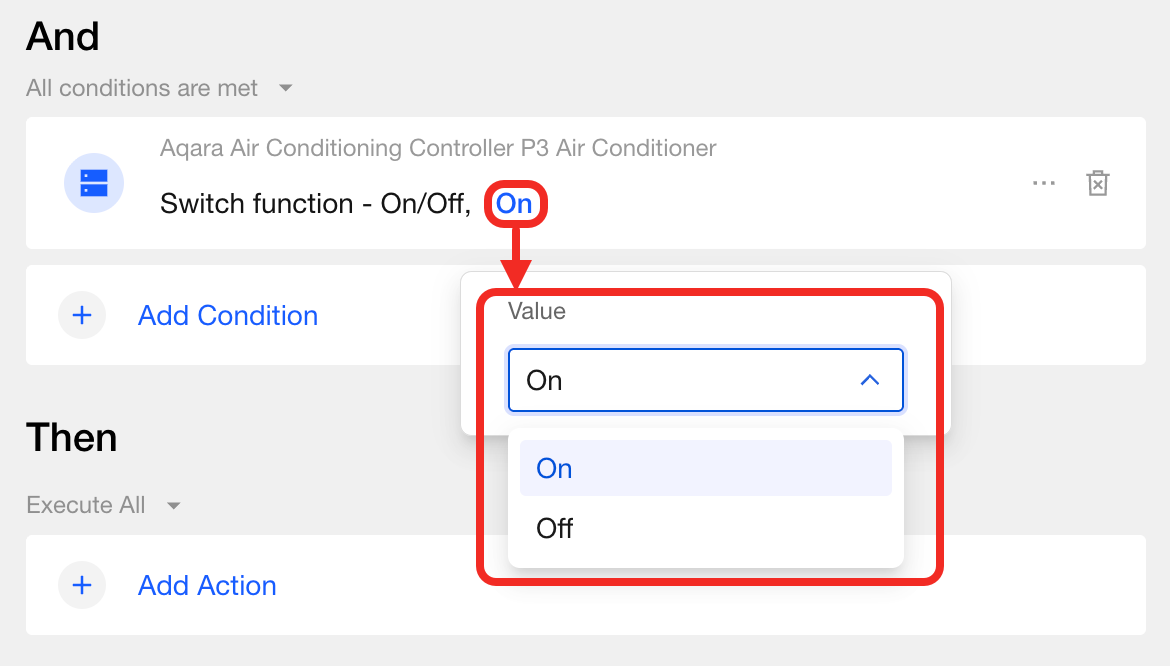Choose the "Off" option in the dropdown list
This screenshot has width=1170, height=666.
tap(705, 528)
